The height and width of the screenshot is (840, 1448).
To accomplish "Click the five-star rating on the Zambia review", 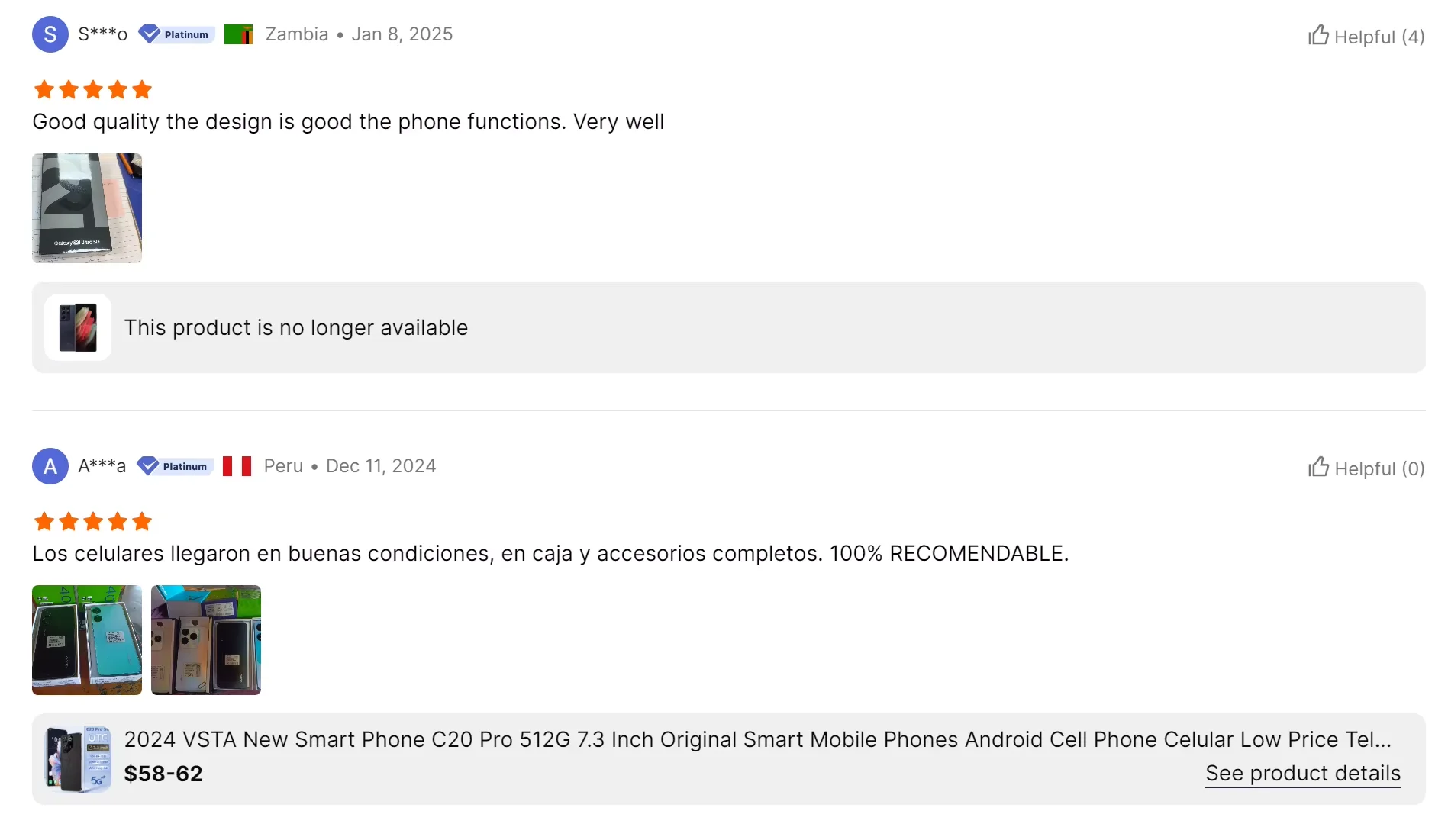I will tap(93, 90).
